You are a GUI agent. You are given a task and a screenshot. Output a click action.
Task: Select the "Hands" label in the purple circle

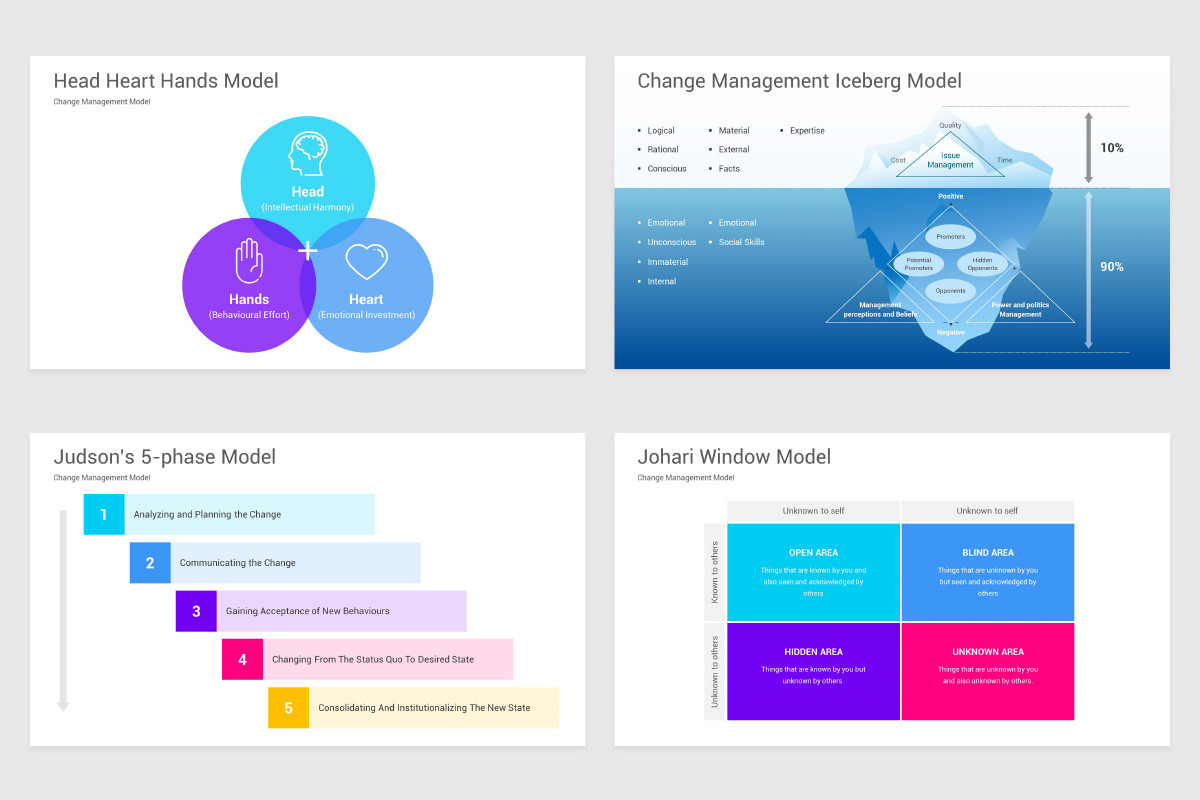(x=249, y=299)
